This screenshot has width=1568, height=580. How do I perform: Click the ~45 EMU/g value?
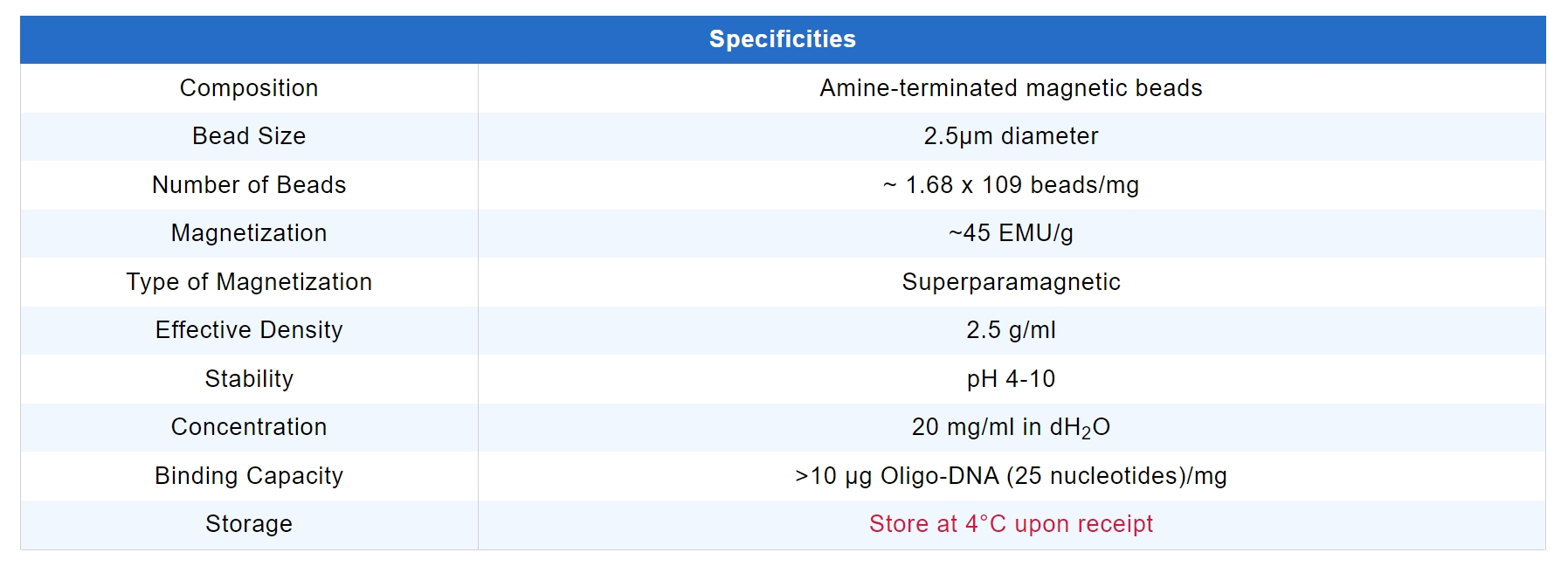1011,233
